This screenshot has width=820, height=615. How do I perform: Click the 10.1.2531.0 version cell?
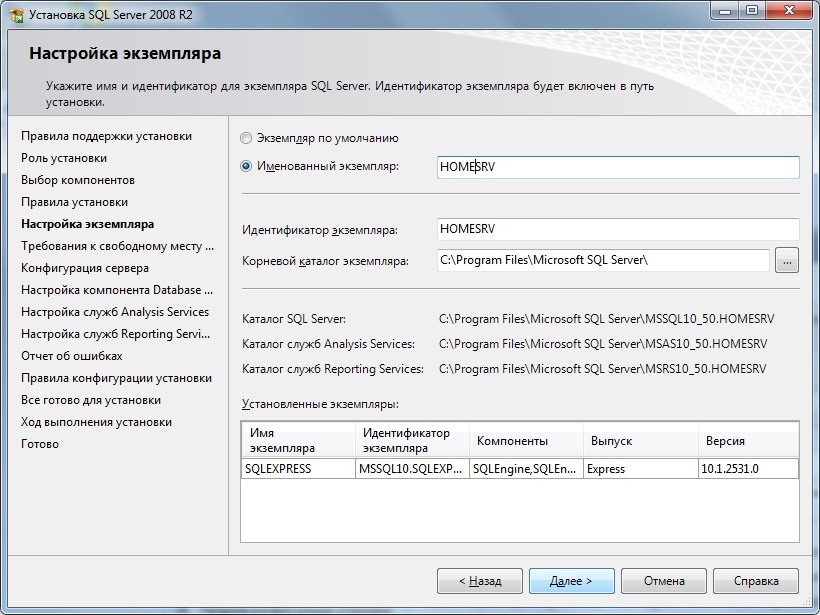[749, 469]
